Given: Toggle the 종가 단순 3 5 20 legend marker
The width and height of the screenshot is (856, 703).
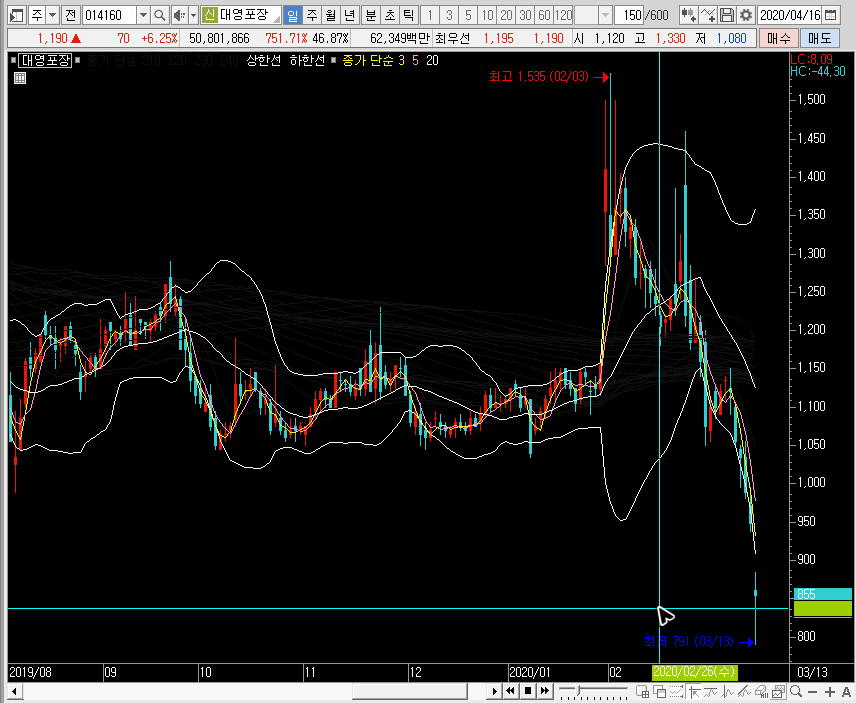Looking at the screenshot, I should [334, 61].
